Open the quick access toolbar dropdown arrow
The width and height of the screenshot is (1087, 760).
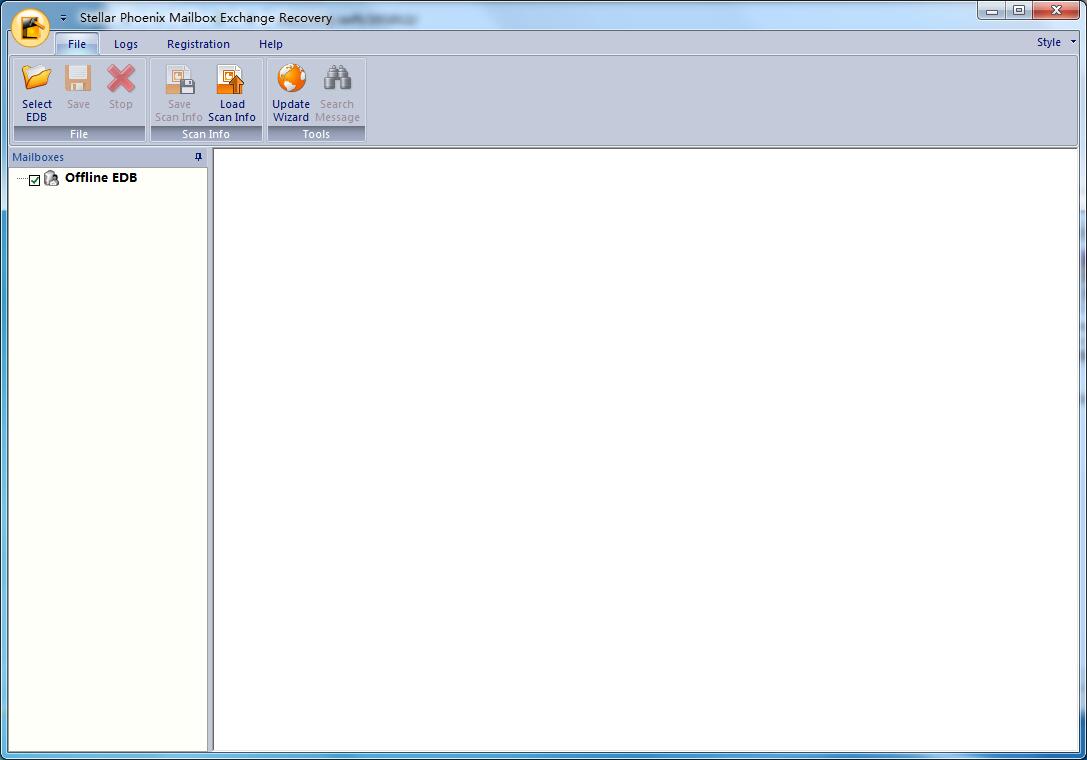pyautogui.click(x=63, y=18)
